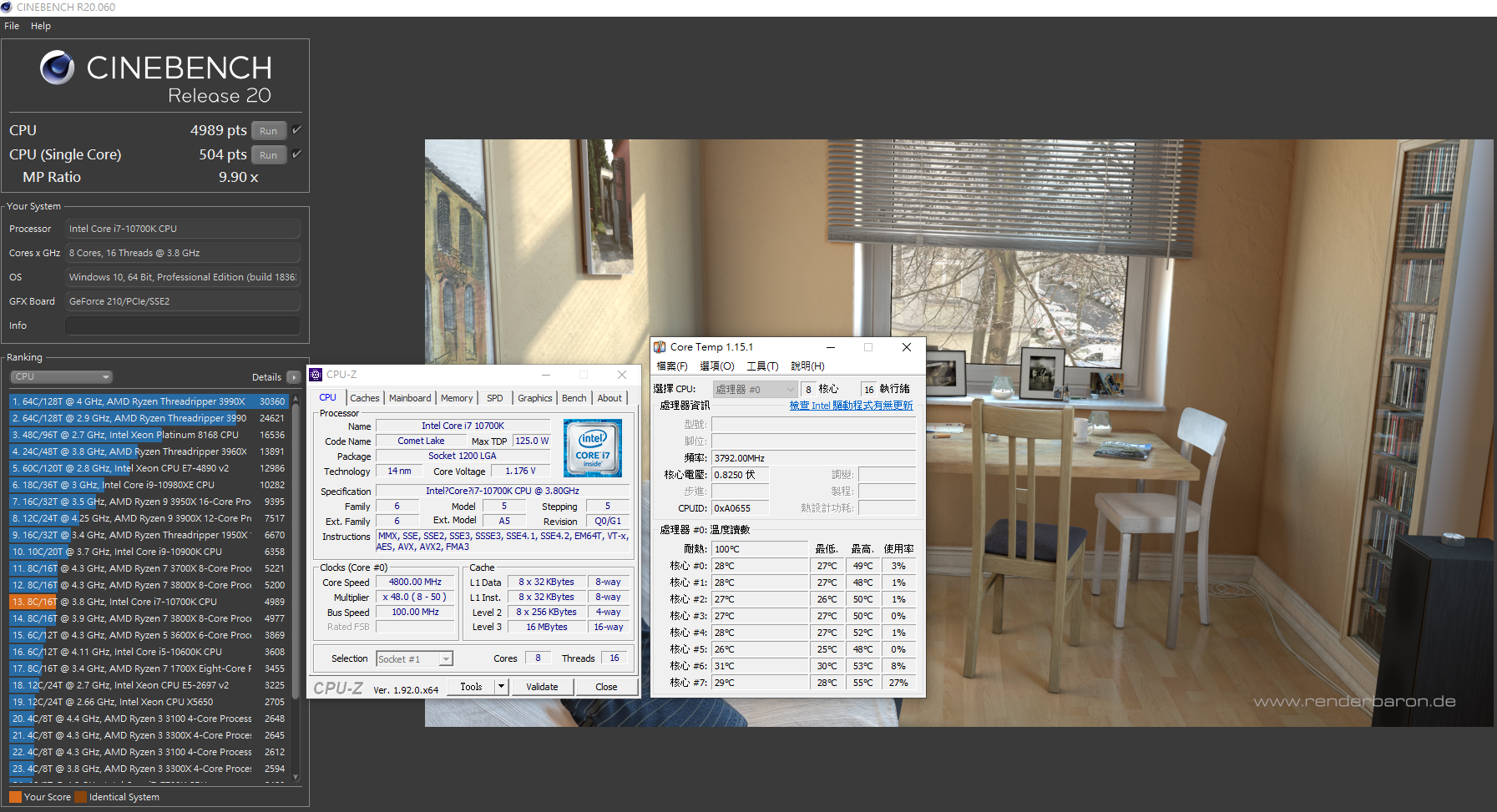
Task: Toggle the CPU test checkbox
Action: (296, 130)
